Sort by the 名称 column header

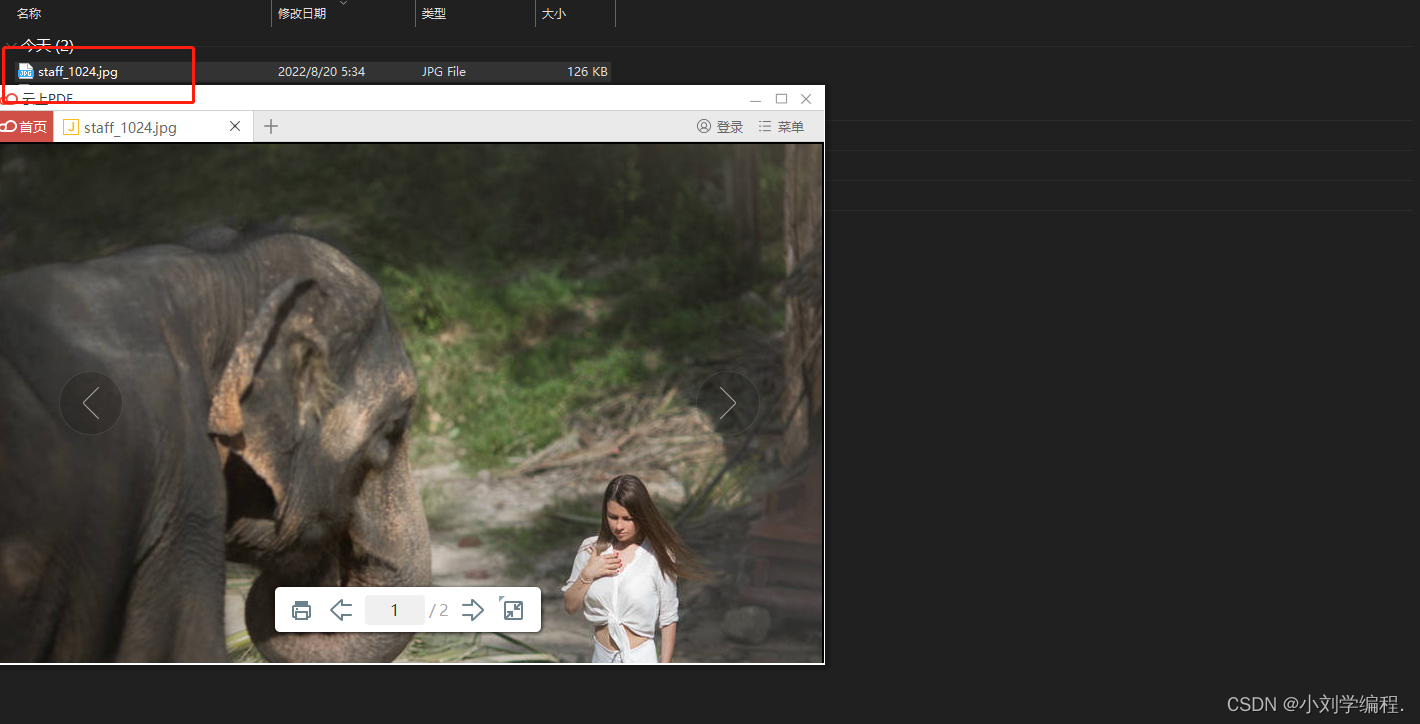29,13
